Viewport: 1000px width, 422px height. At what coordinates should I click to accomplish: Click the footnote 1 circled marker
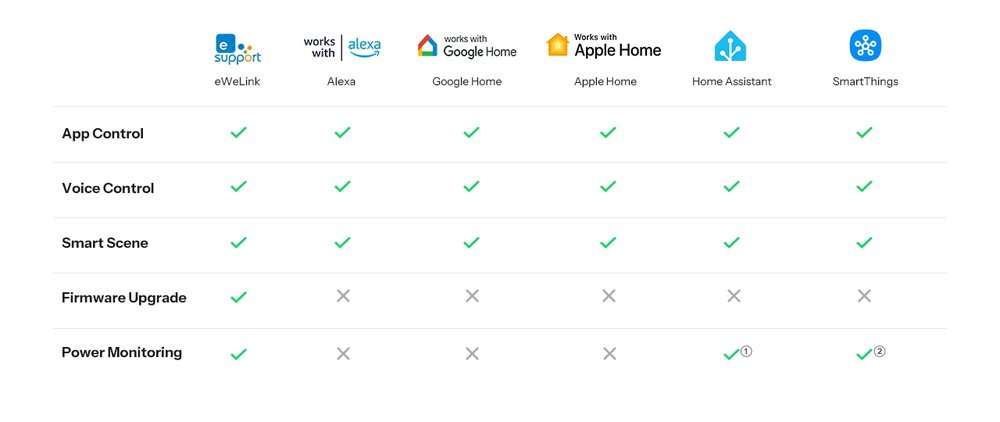click(746, 351)
